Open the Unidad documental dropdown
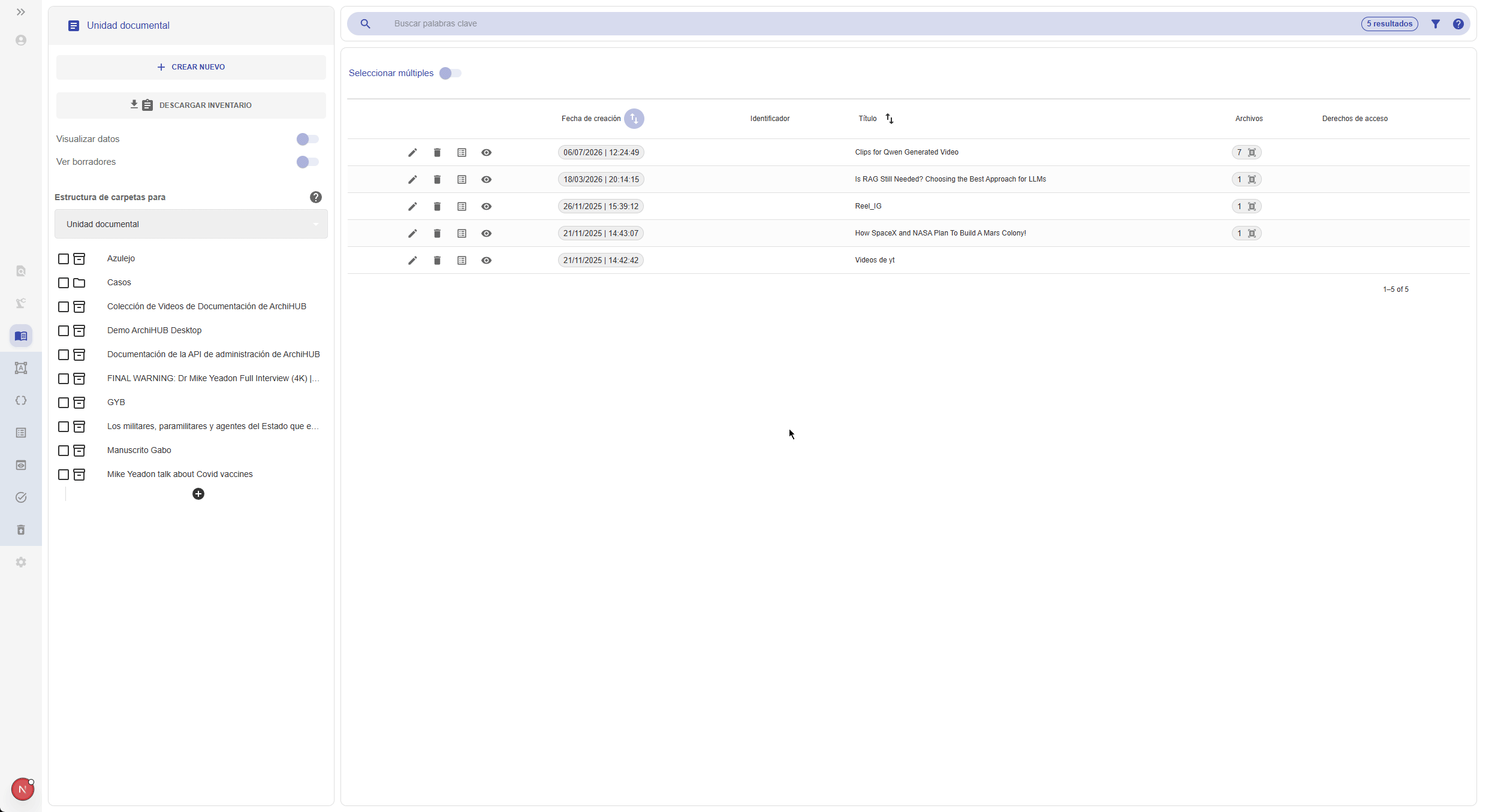 pos(191,224)
